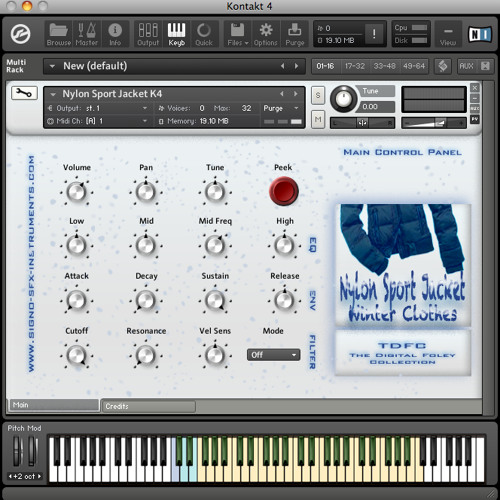Switch to the Credits tab

(x=149, y=406)
